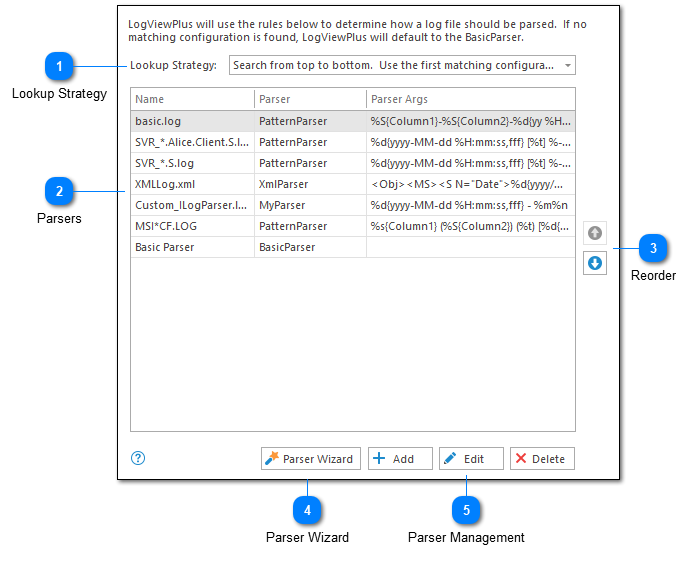This screenshot has height=561, width=692.
Task: Click the Edit parser button
Action: [x=471, y=459]
